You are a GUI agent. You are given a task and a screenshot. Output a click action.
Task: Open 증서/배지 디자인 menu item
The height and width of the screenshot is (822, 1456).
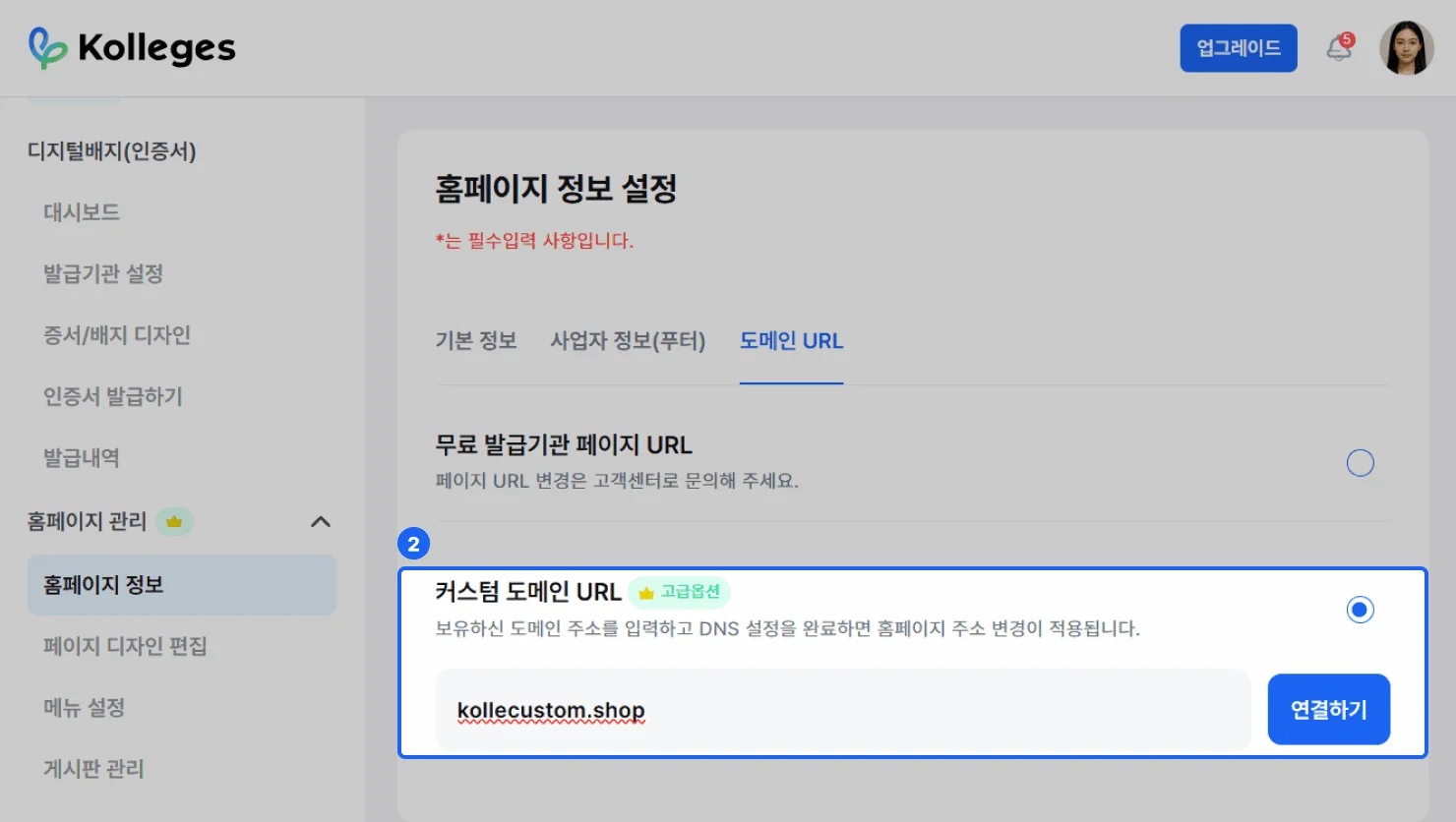tap(117, 335)
